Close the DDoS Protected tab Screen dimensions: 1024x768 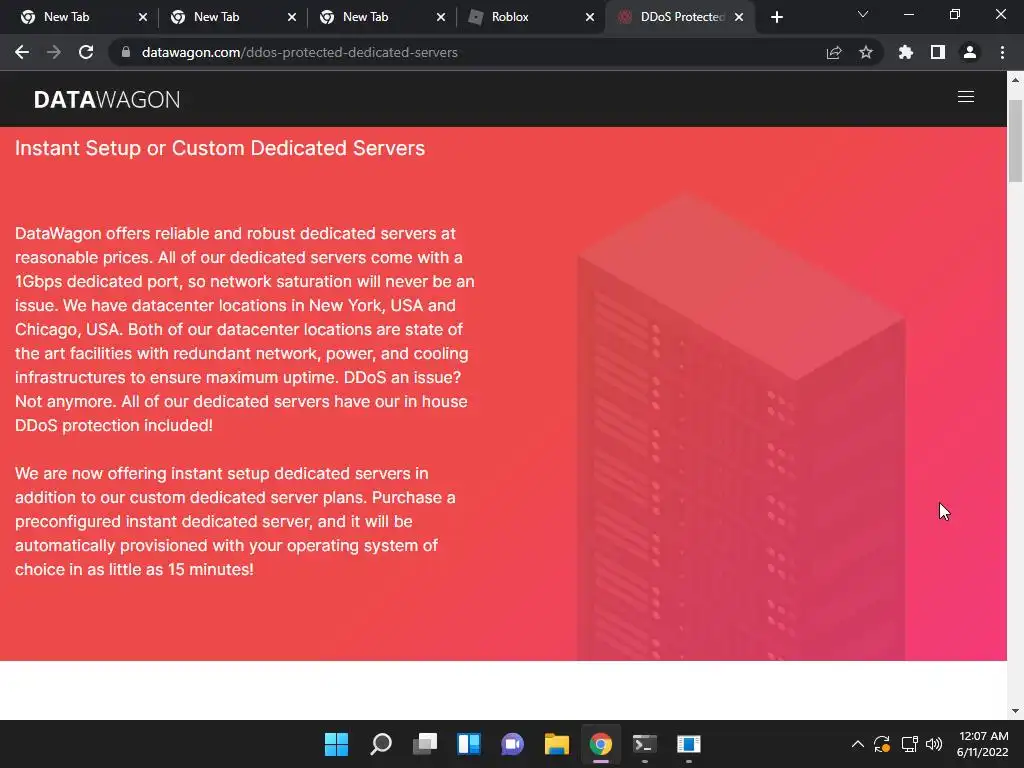pos(739,17)
